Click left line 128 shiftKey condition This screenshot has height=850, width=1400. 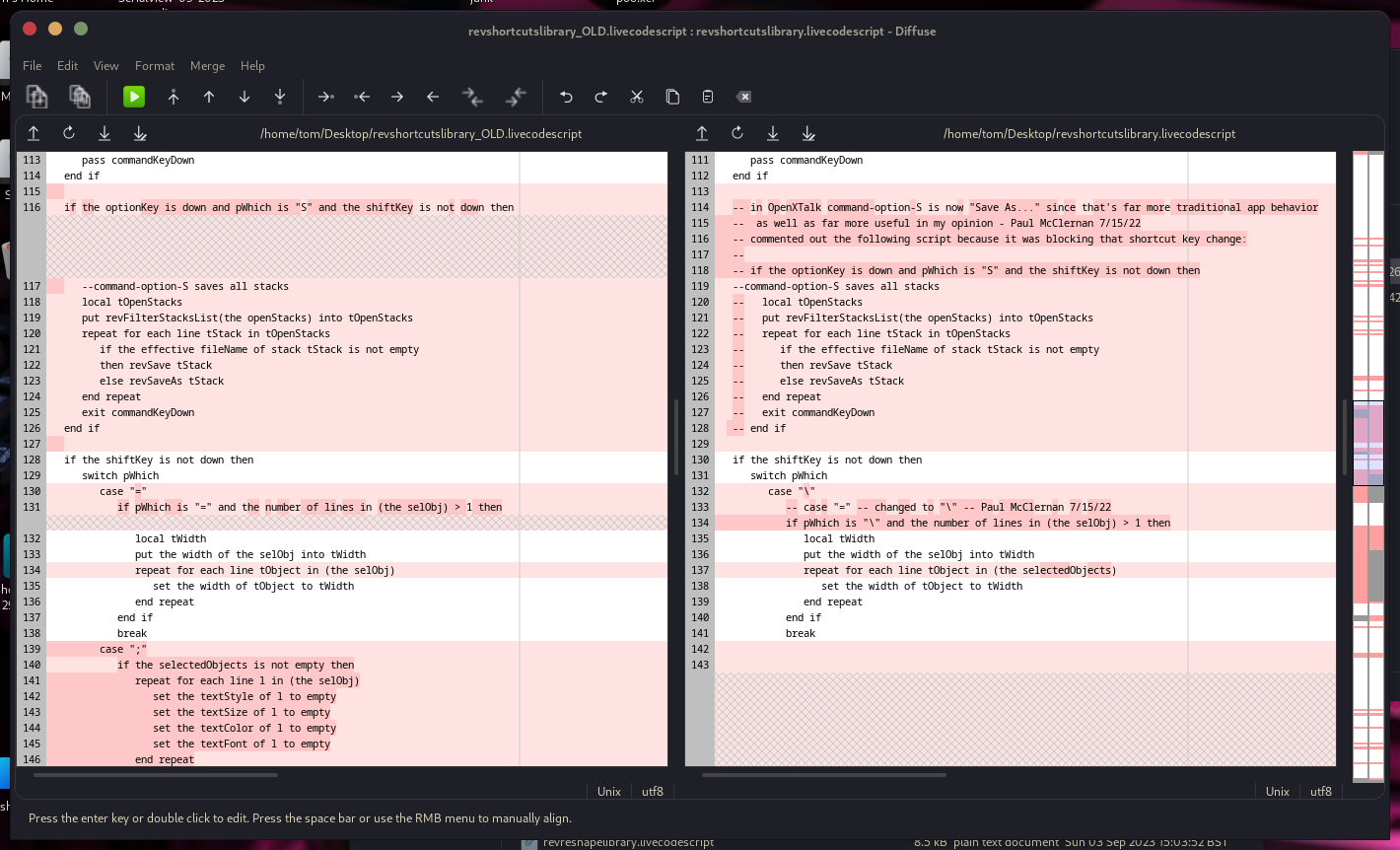(159, 460)
